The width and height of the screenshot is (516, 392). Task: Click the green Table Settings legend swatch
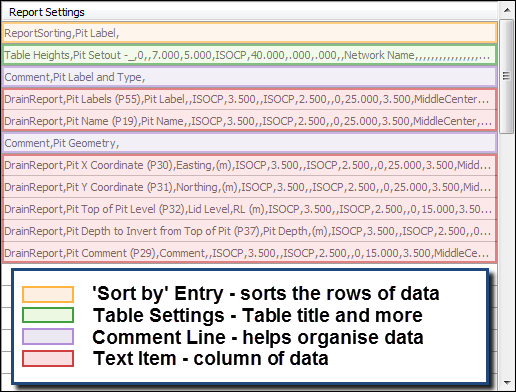click(x=48, y=315)
